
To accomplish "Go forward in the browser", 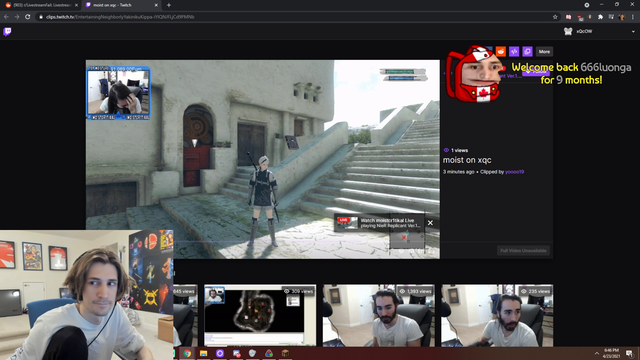I will (17, 17).
